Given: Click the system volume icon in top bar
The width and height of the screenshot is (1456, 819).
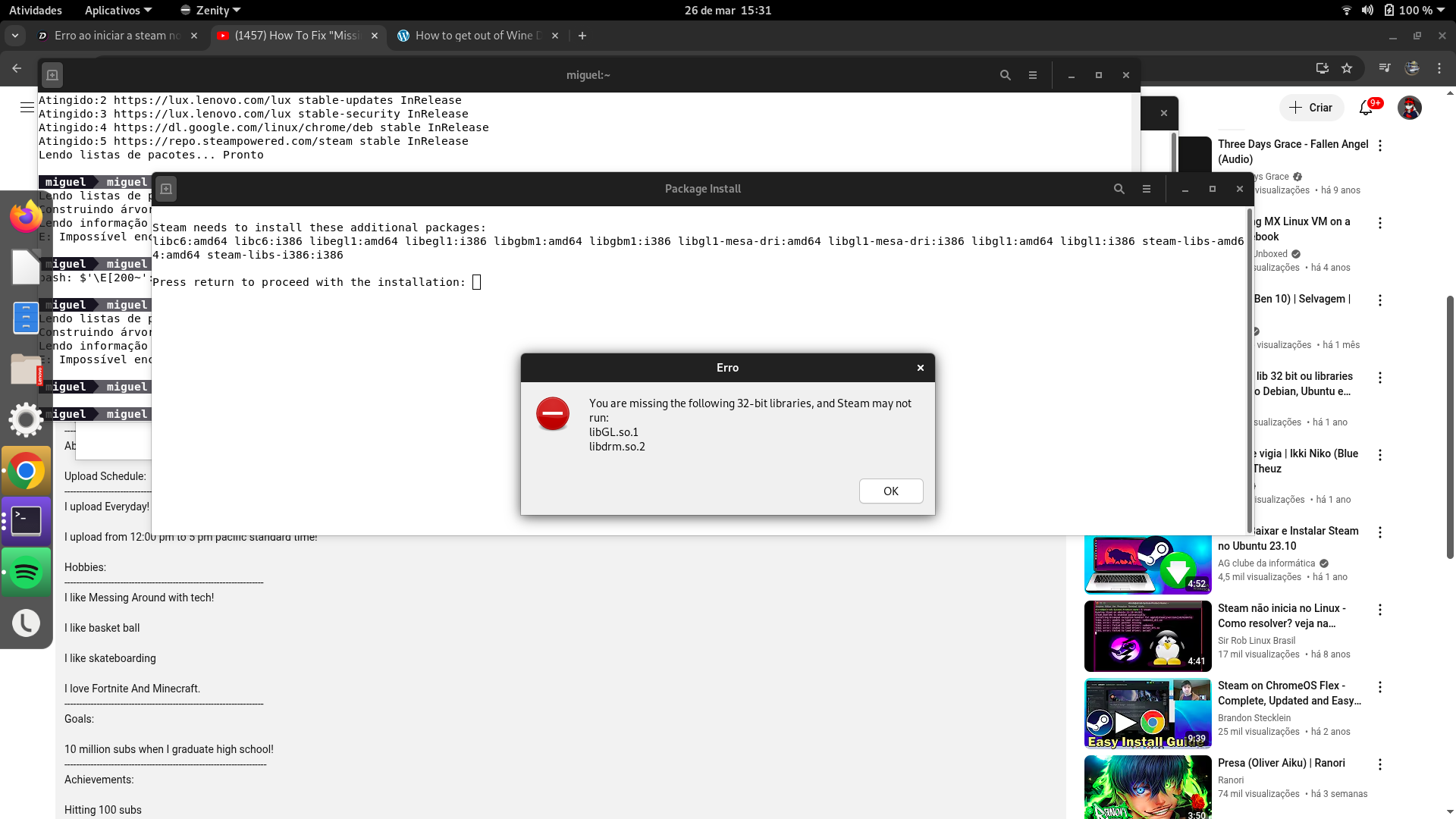Looking at the screenshot, I should [1367, 11].
